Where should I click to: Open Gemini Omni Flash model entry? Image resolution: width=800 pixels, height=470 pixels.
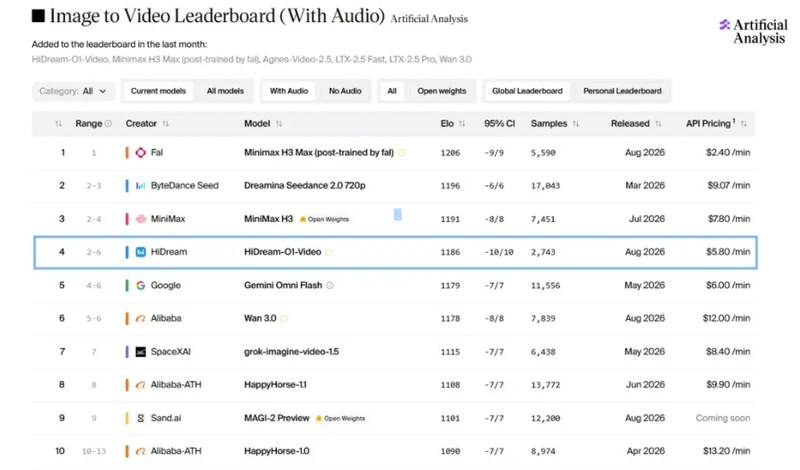coord(283,285)
